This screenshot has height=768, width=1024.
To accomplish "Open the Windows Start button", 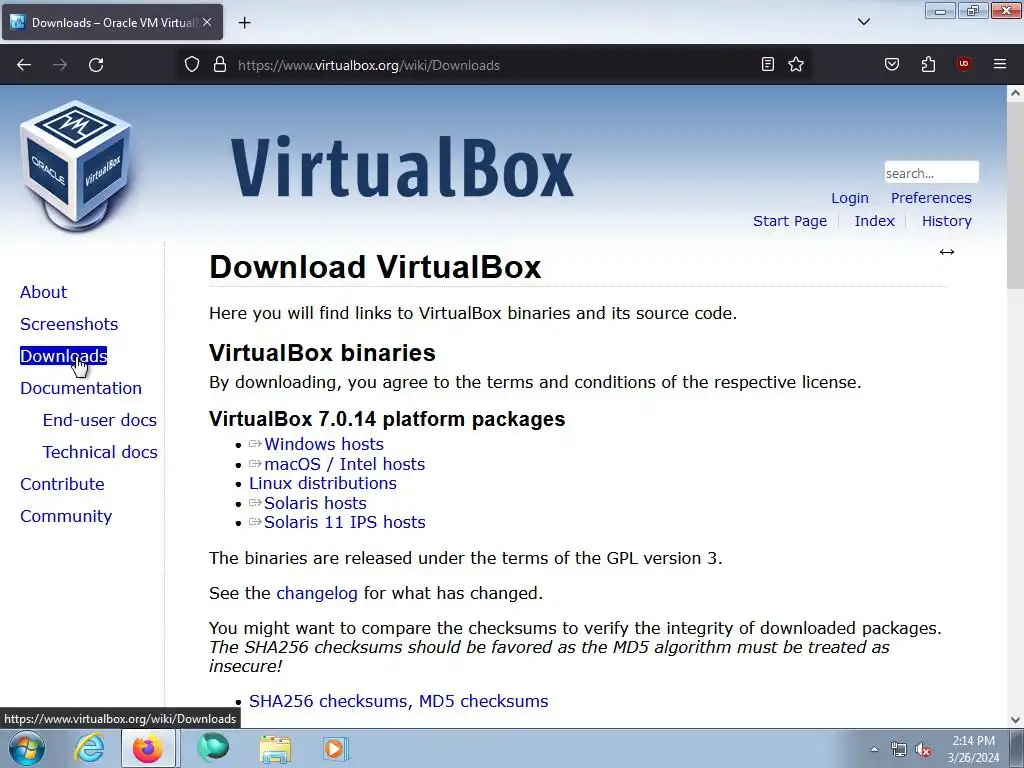I will pyautogui.click(x=26, y=749).
